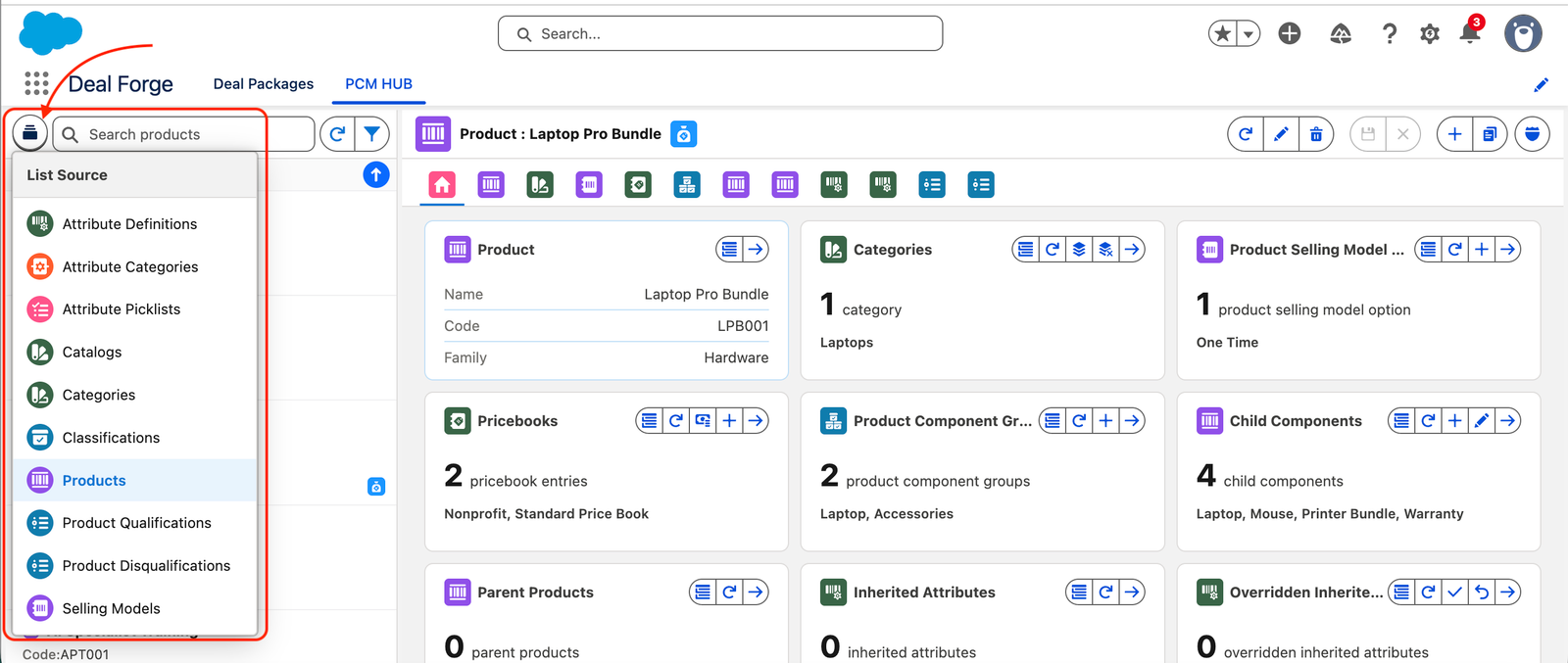Switch to the green Pricebooks tab icon

(638, 184)
